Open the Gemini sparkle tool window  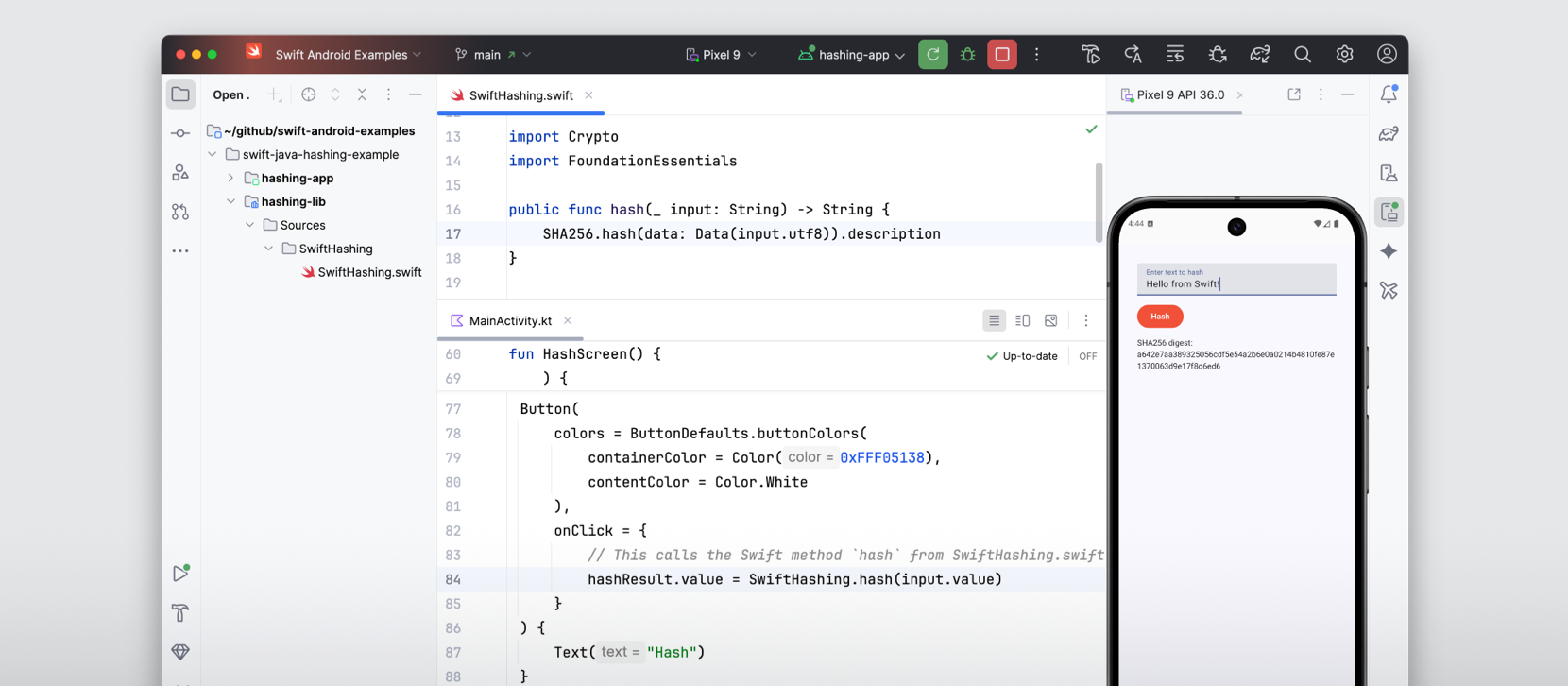pos(1388,251)
